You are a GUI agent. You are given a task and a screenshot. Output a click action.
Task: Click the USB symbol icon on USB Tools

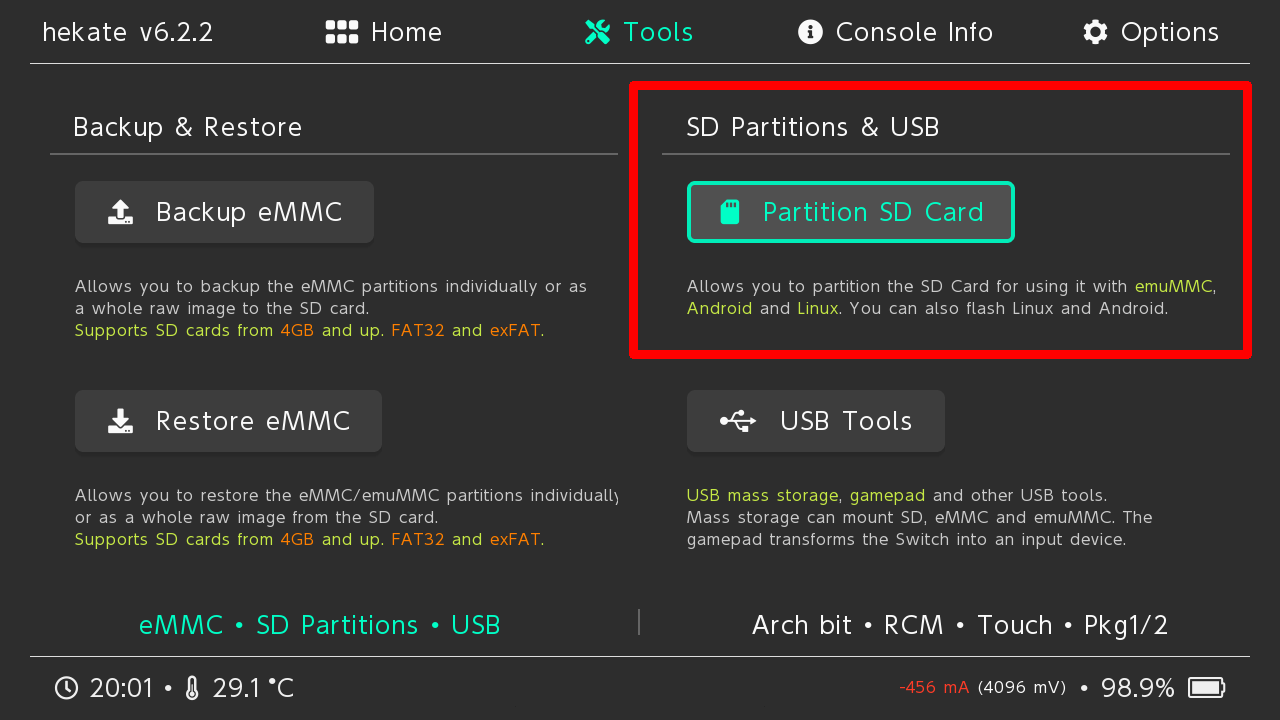coord(738,421)
